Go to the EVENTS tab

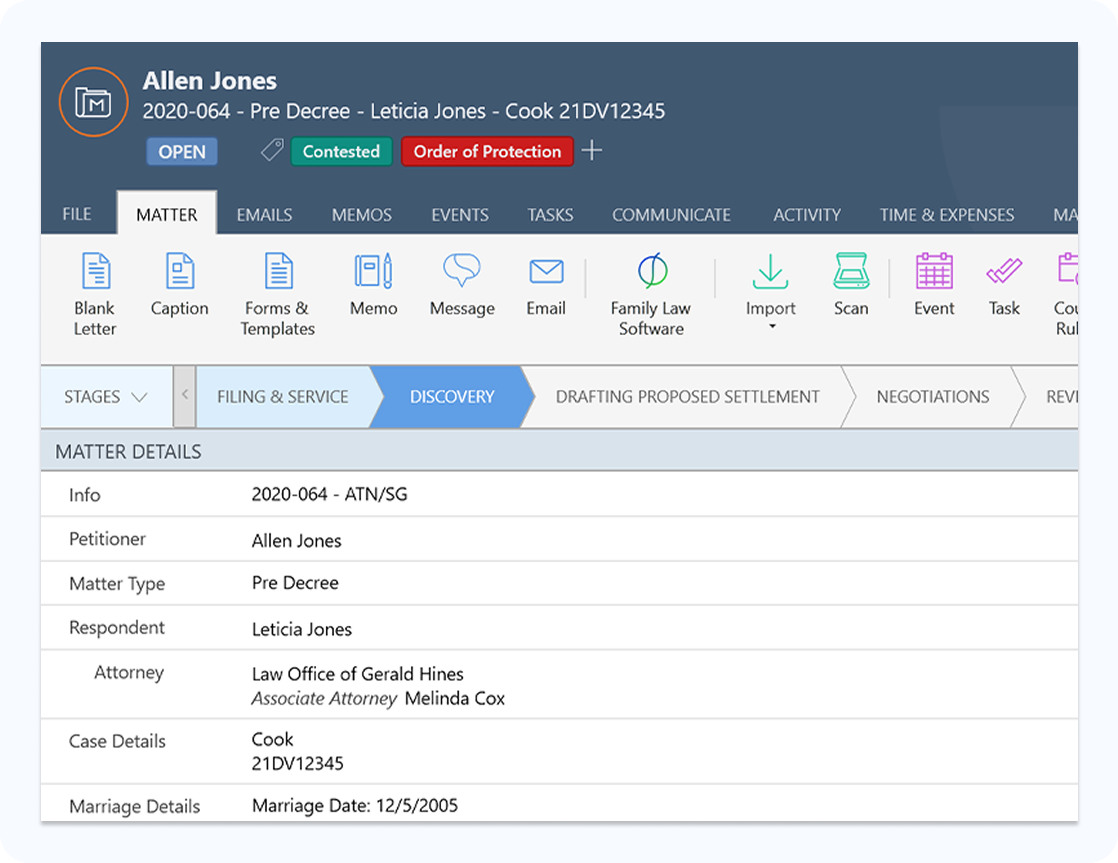(x=460, y=215)
